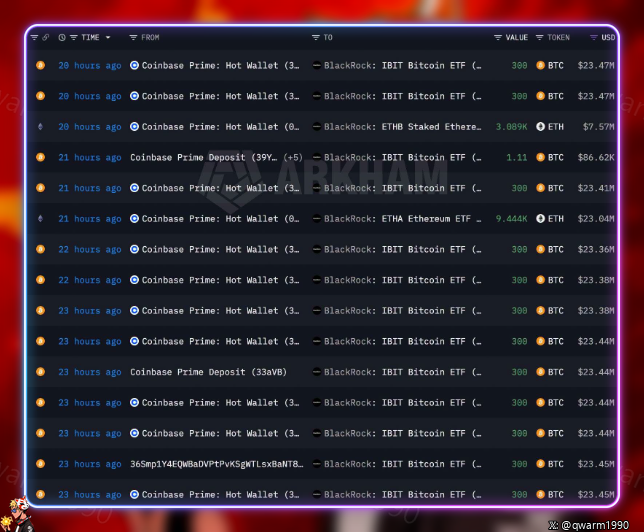Click the BTC token icon in $23.41M row
The image size is (644, 532).
(540, 188)
